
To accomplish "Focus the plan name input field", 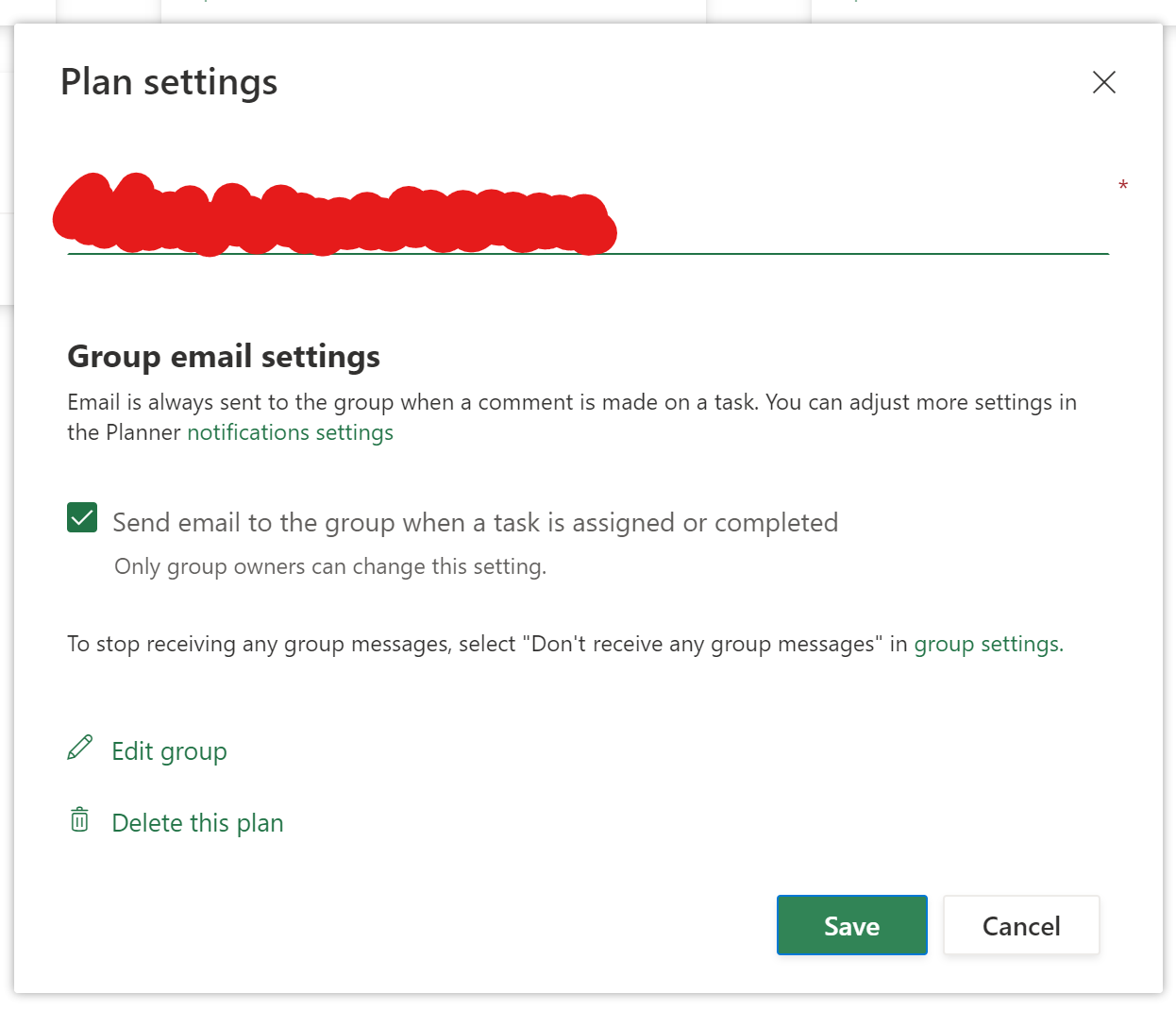I will (x=588, y=217).
